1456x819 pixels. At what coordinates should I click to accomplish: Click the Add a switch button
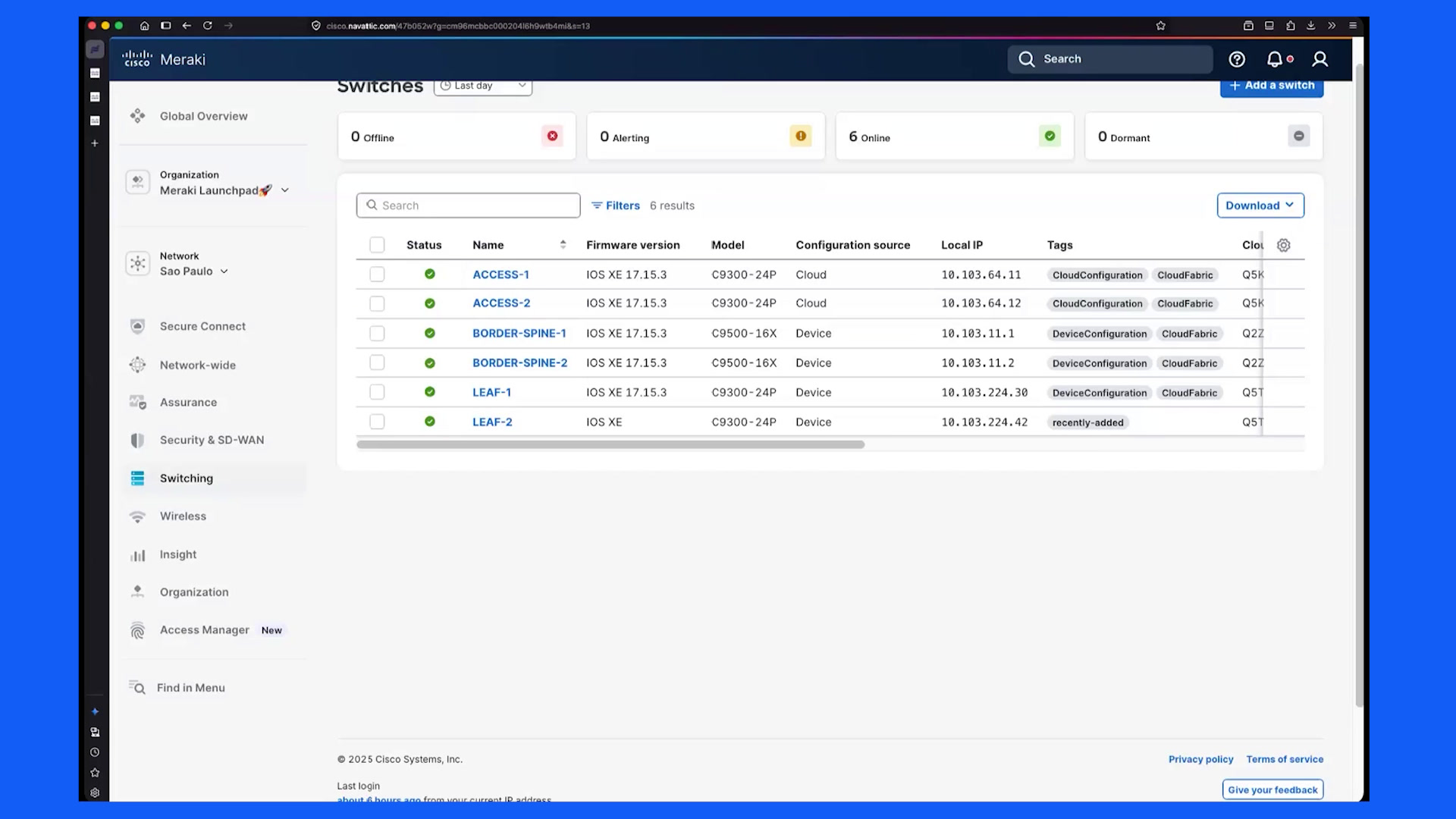[x=1272, y=86]
